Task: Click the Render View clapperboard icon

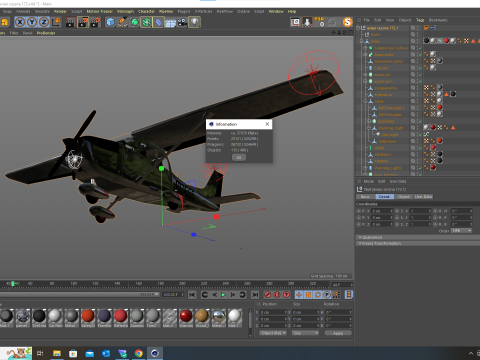Action: (x=71, y=22)
